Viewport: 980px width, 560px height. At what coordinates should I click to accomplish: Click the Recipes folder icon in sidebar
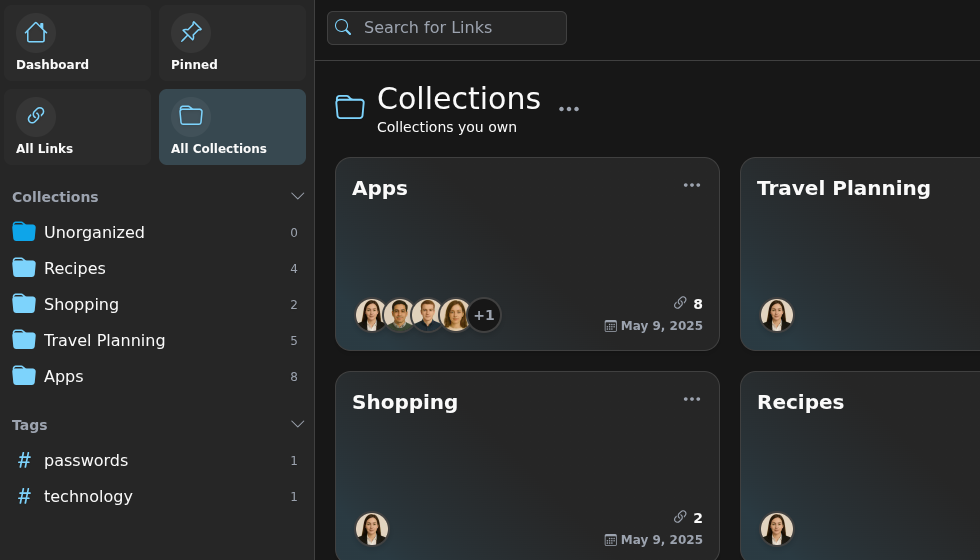24,268
